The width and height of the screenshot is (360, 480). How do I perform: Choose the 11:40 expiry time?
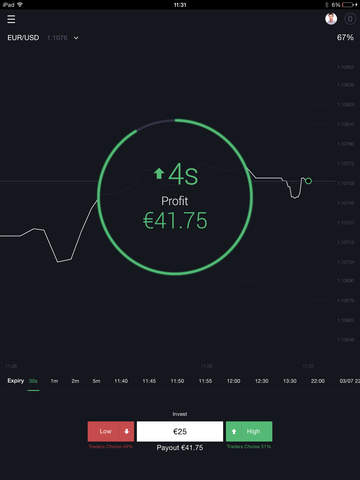[x=121, y=381]
